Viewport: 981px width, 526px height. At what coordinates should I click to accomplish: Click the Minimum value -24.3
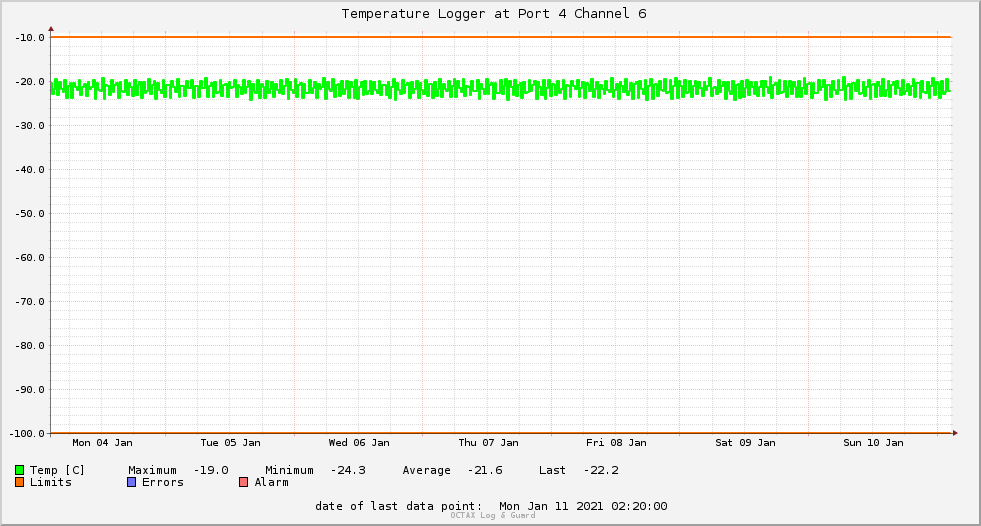(348, 470)
